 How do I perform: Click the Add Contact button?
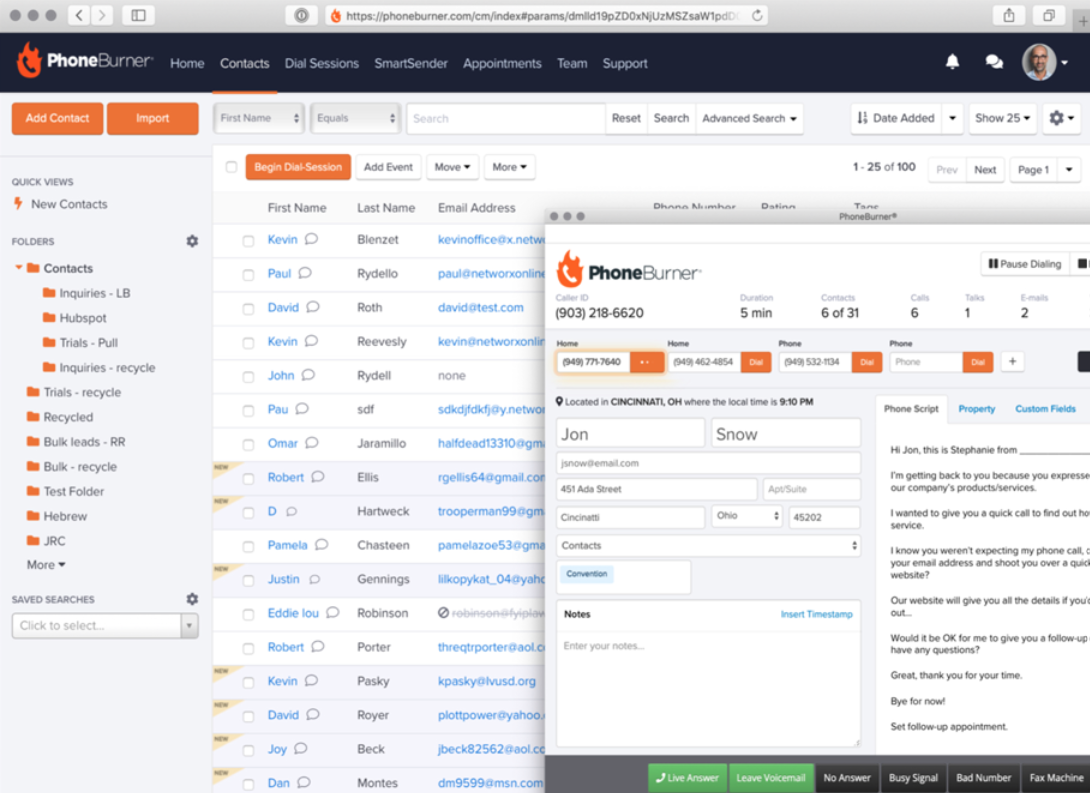[57, 118]
